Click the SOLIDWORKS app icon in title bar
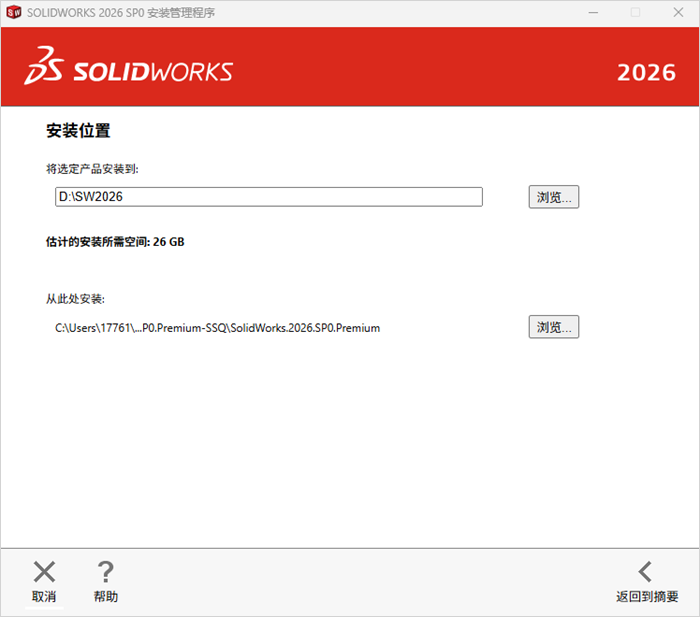700x617 pixels. (14, 13)
